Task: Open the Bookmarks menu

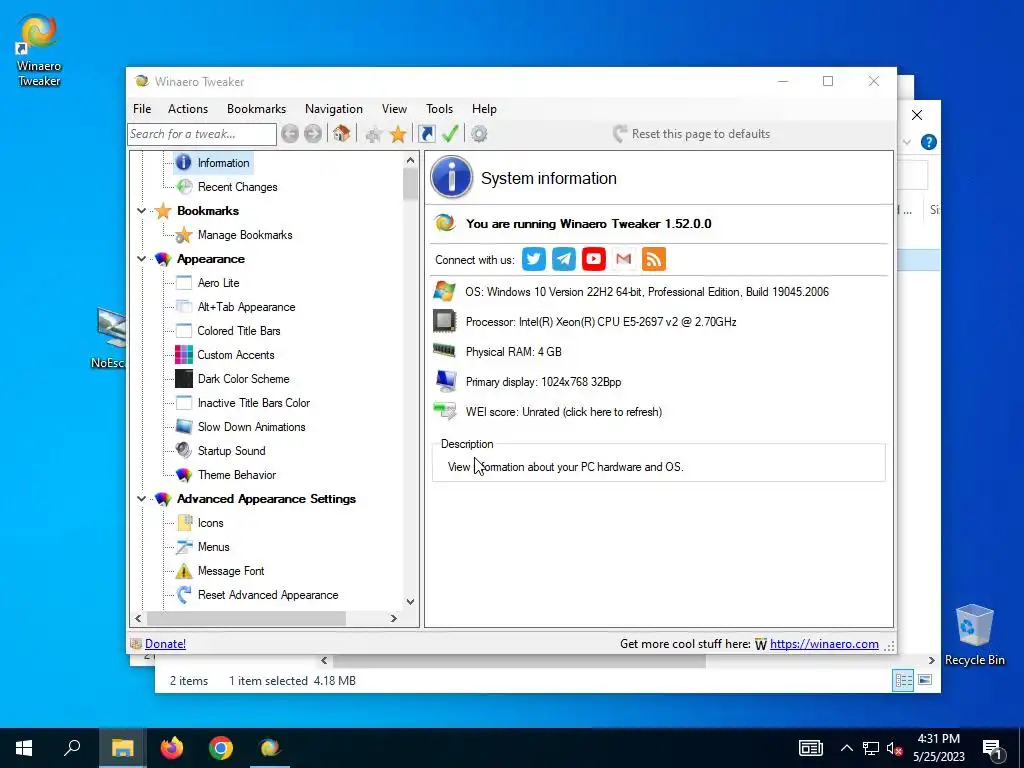Action: 256,109
